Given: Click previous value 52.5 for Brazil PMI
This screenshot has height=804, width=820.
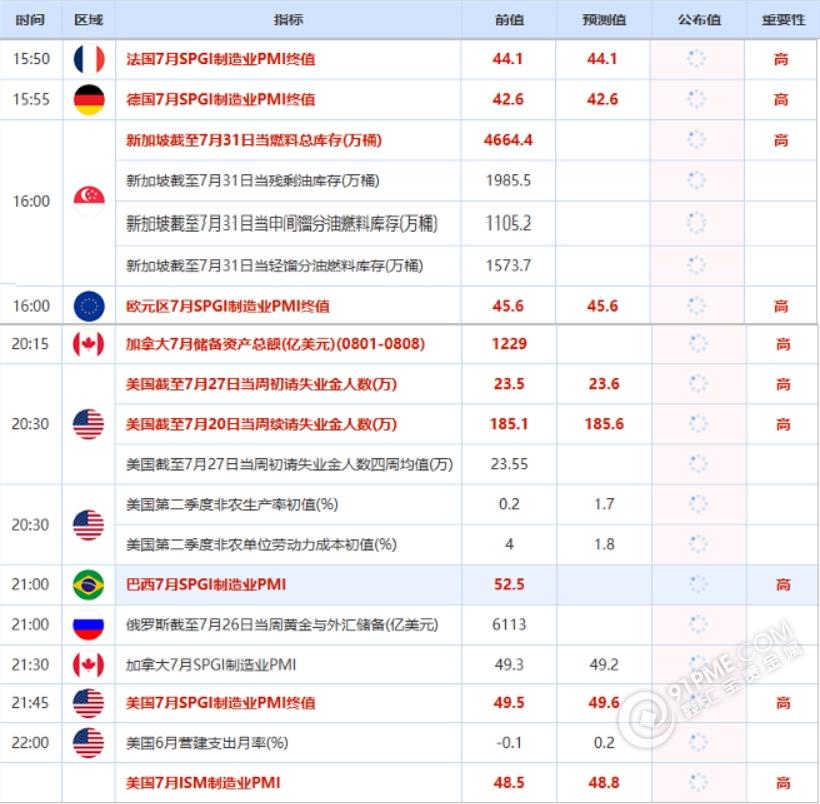Looking at the screenshot, I should pyautogui.click(x=509, y=584).
